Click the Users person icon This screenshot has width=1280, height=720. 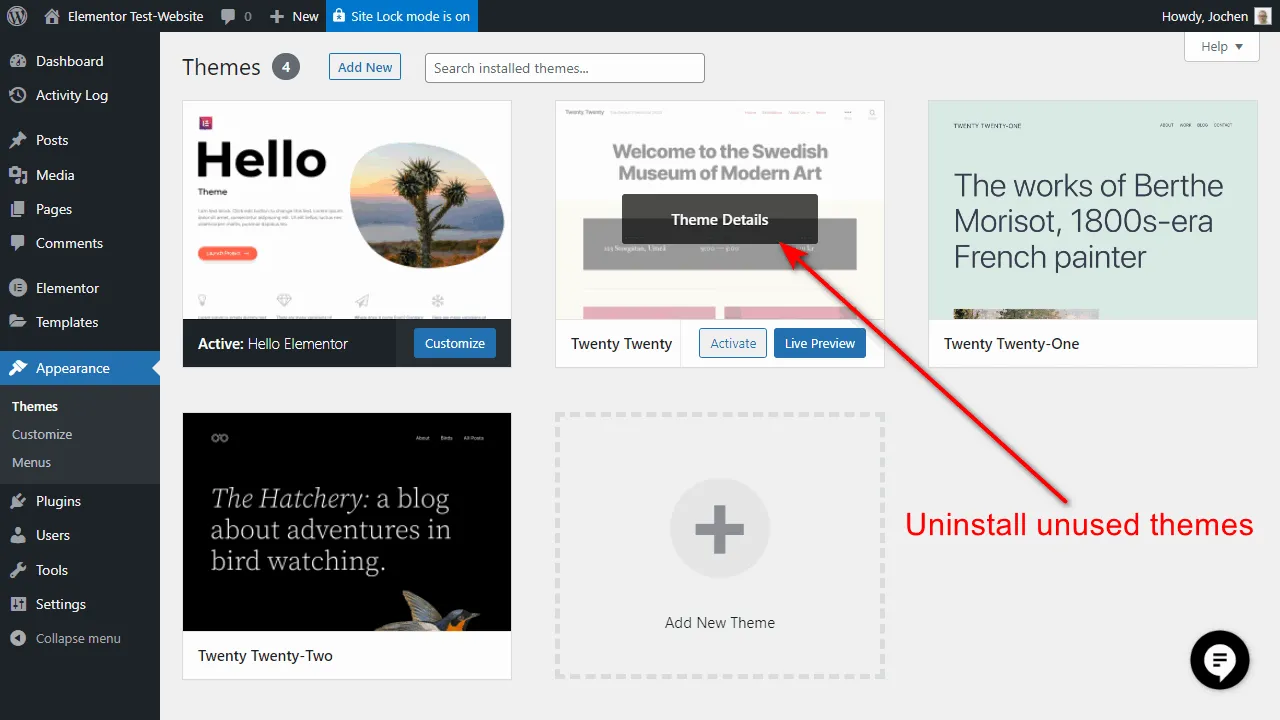(18, 535)
